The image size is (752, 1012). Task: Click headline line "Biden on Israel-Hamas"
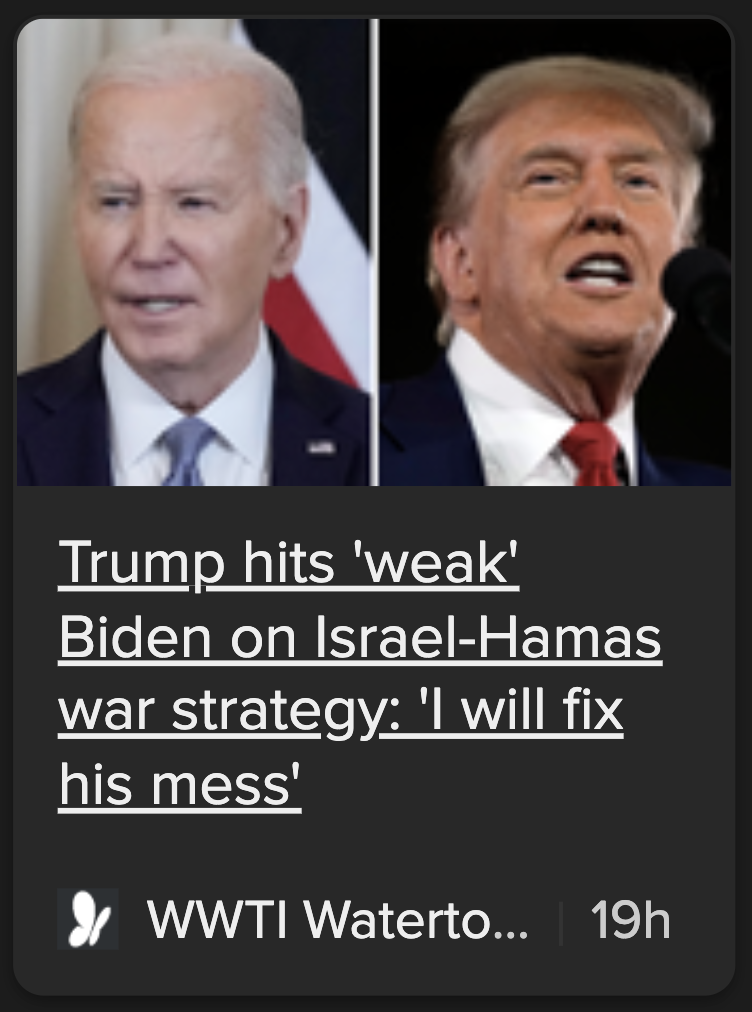pyautogui.click(x=360, y=638)
